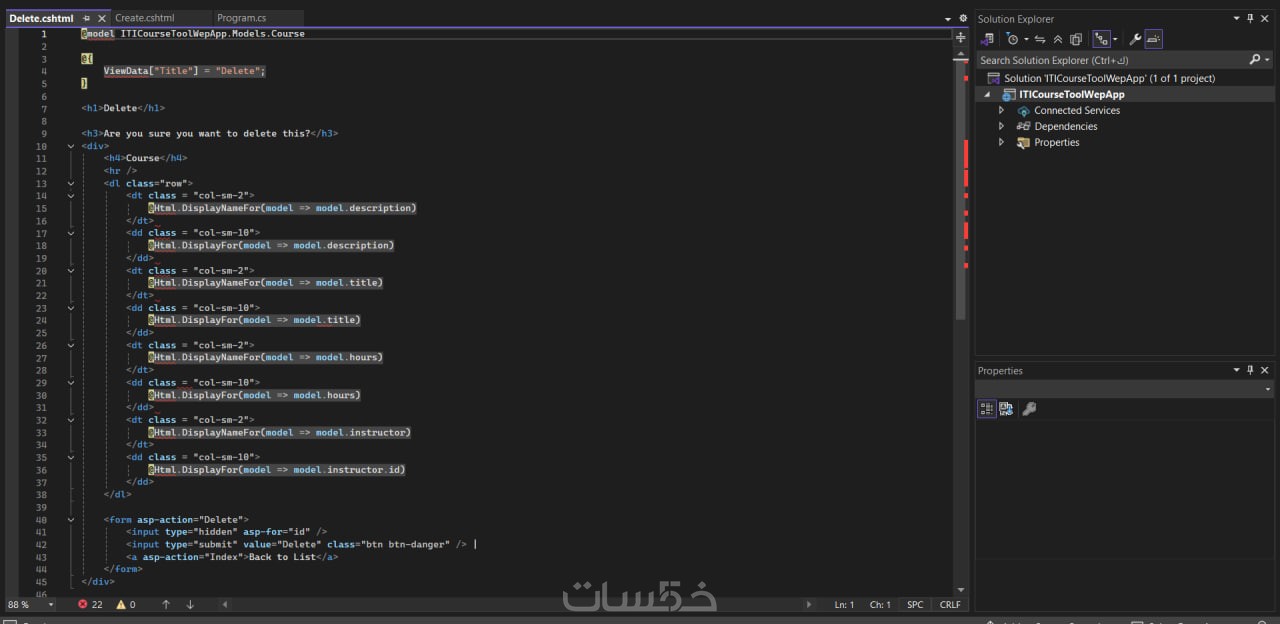Screen dimensions: 1280x624
Task: Click the ViewData["Title"] code line
Action: click(184, 71)
